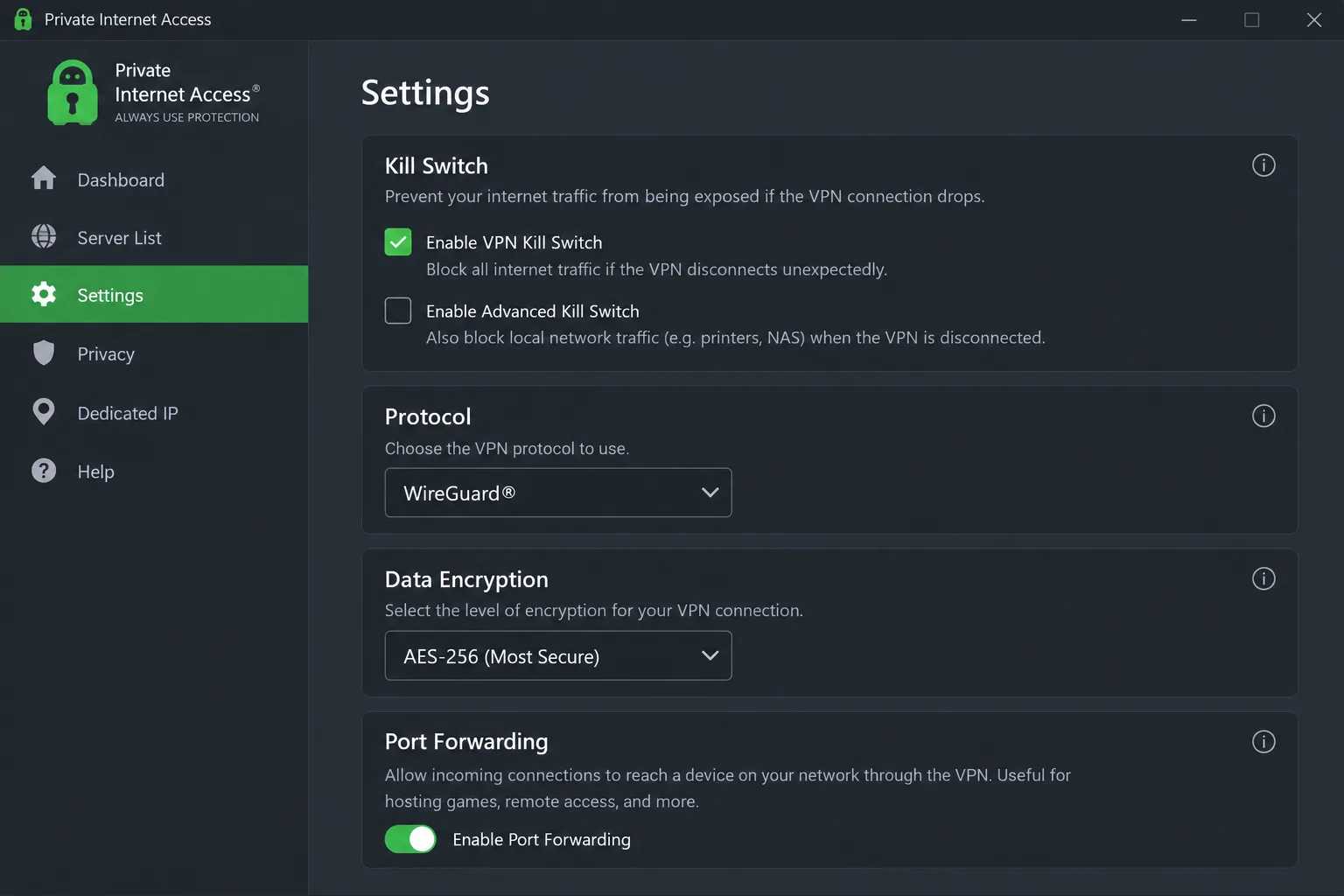Image resolution: width=1344 pixels, height=896 pixels.
Task: Open Protocol section info icon
Action: [x=1263, y=416]
